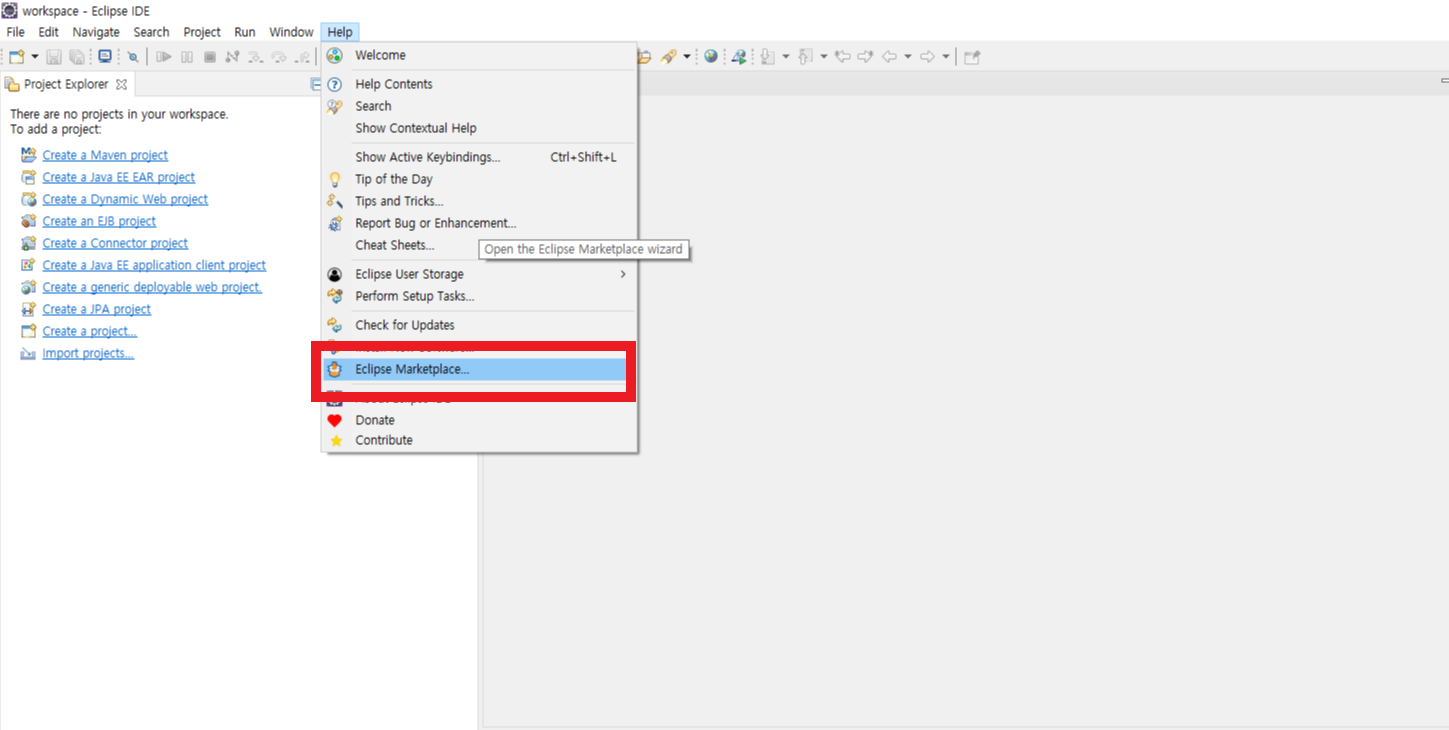The height and width of the screenshot is (730, 1449).
Task: Close the Project Explorer view tab
Action: 122,84
